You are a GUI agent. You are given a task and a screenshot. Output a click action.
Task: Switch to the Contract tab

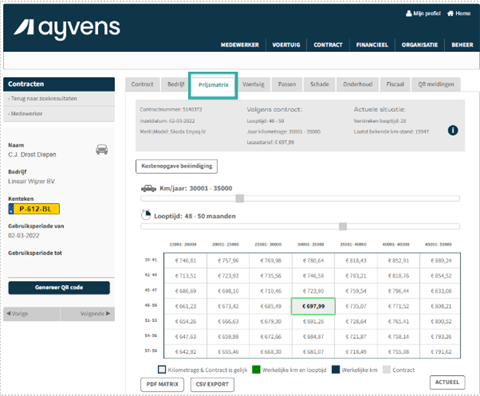pos(142,84)
